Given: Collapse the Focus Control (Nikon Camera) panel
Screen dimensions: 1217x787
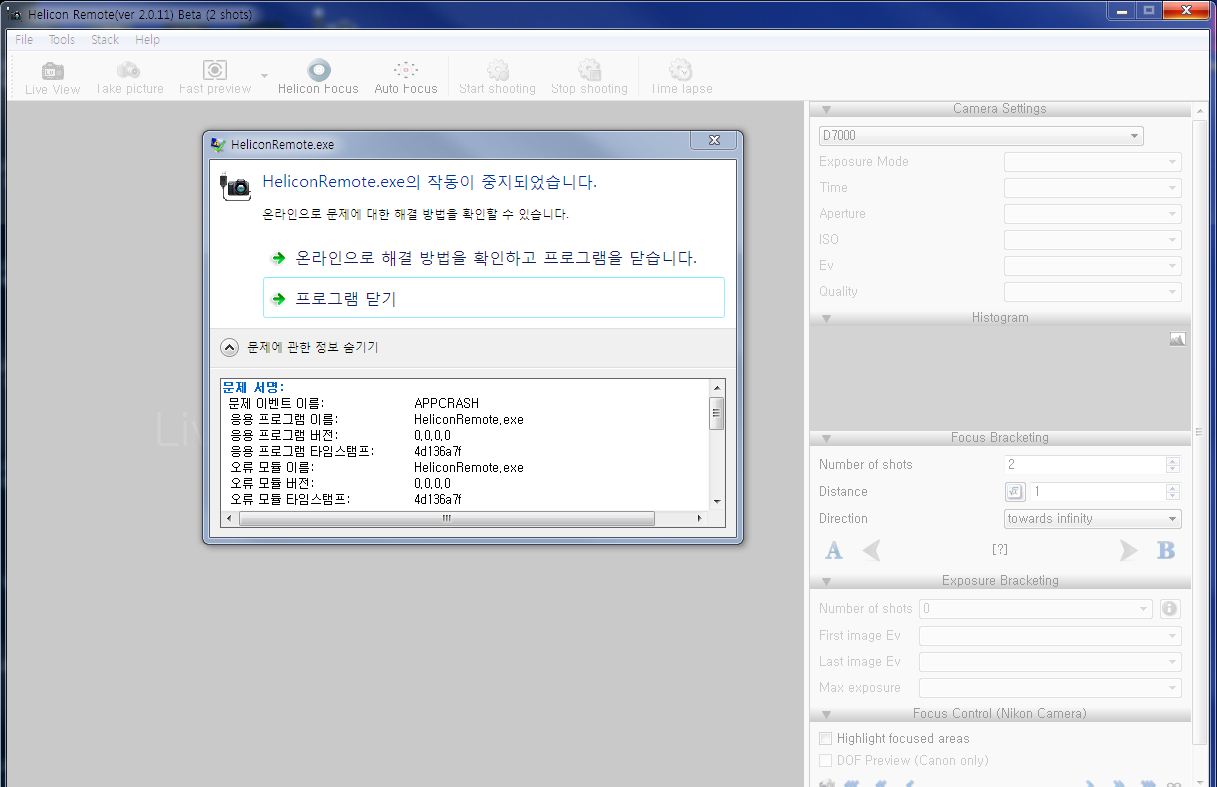Looking at the screenshot, I should pyautogui.click(x=827, y=714).
